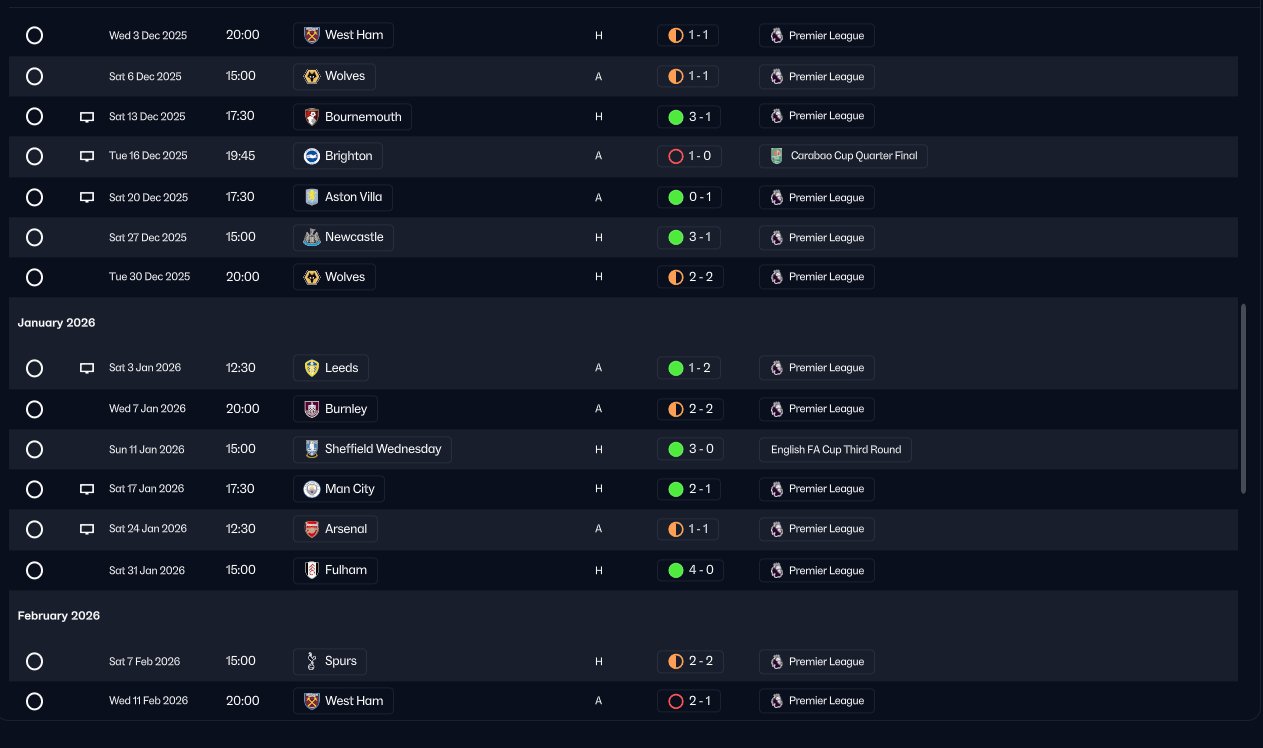Select the radio circle for Wed 3 Dec match

[x=34, y=35]
